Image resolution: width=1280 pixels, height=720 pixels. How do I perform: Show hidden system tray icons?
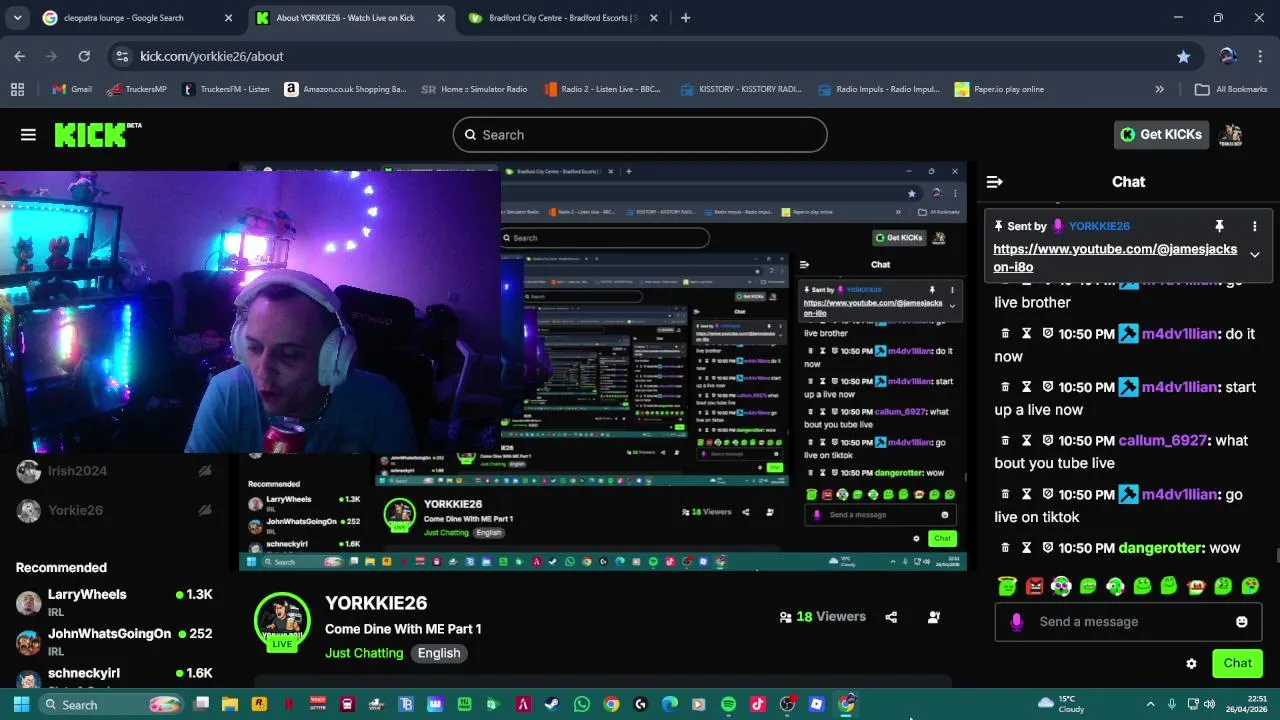click(x=1150, y=704)
